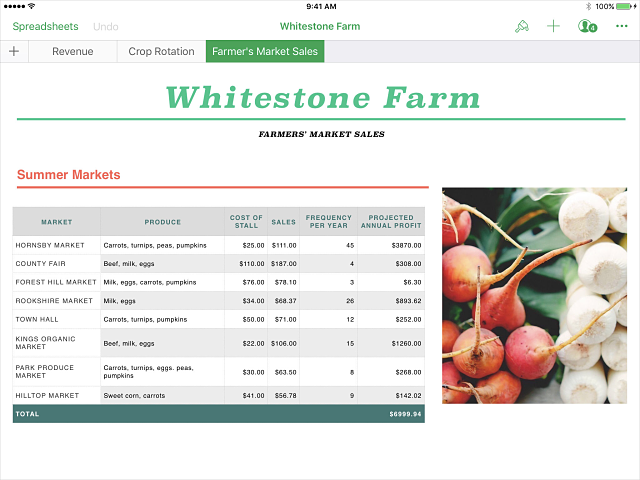The width and height of the screenshot is (640, 480).
Task: Tap the Undo button
Action: [x=106, y=27]
